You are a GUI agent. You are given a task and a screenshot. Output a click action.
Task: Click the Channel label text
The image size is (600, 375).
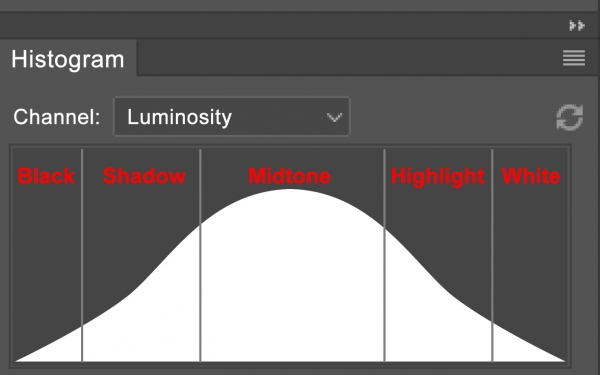(x=57, y=117)
